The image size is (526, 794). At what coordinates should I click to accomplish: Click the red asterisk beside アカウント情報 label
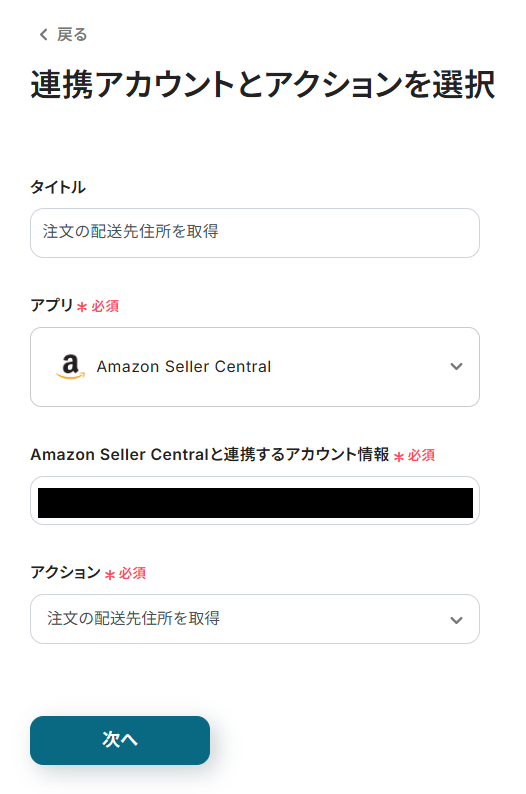[399, 456]
